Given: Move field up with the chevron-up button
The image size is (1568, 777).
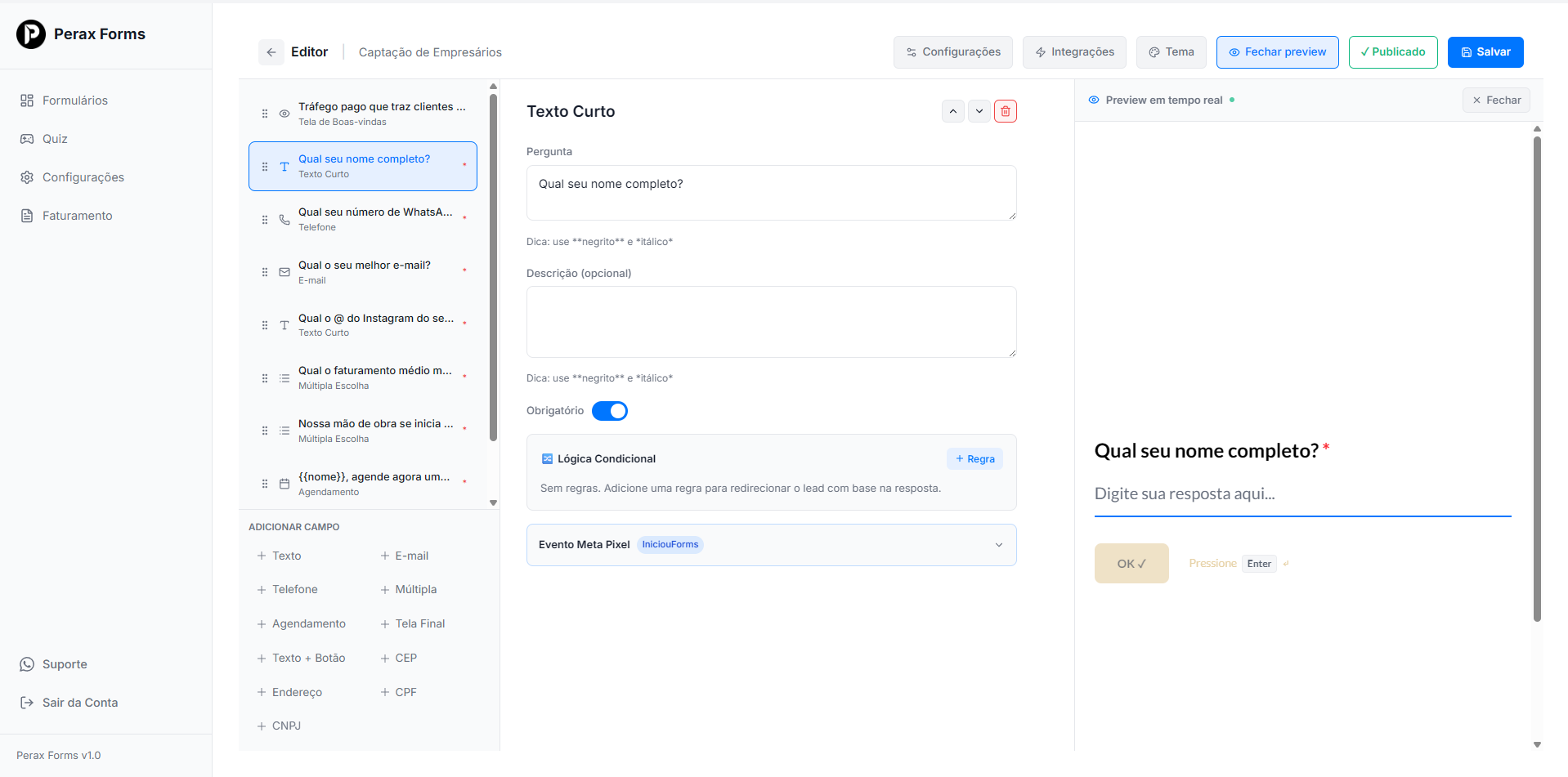Looking at the screenshot, I should click(x=953, y=111).
